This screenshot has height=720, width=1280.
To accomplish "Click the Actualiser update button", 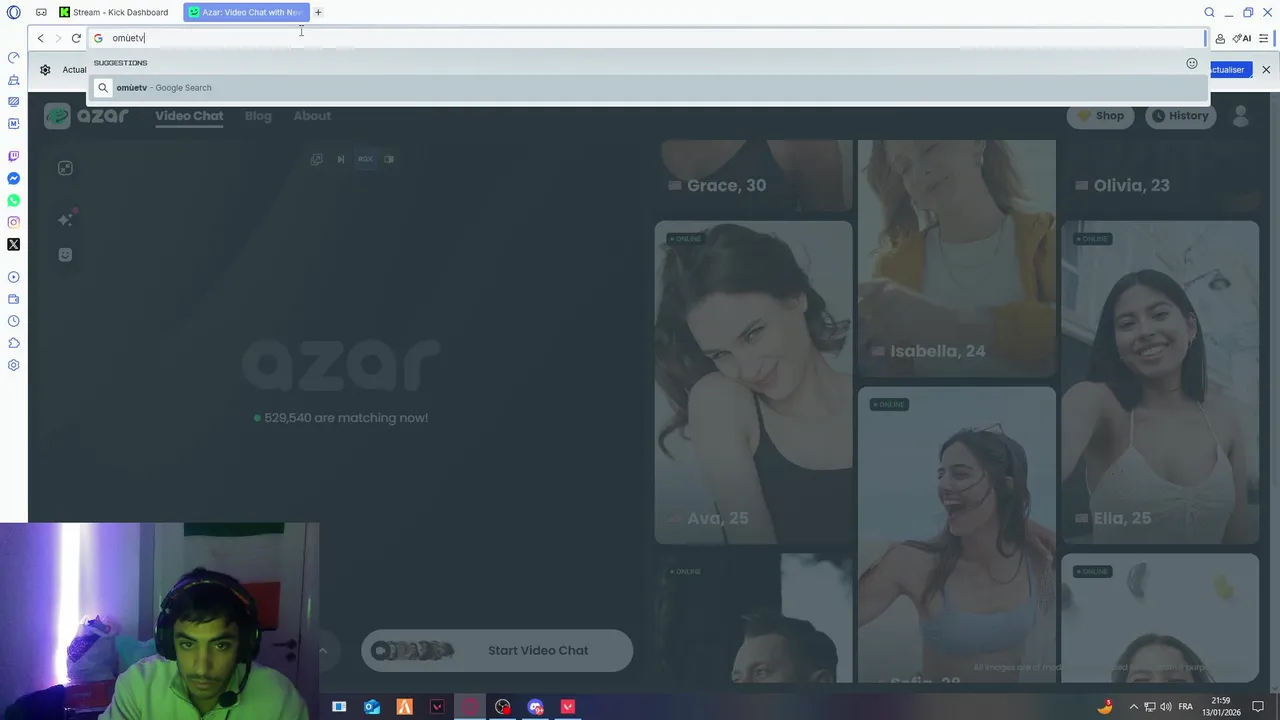I will pyautogui.click(x=1229, y=69).
